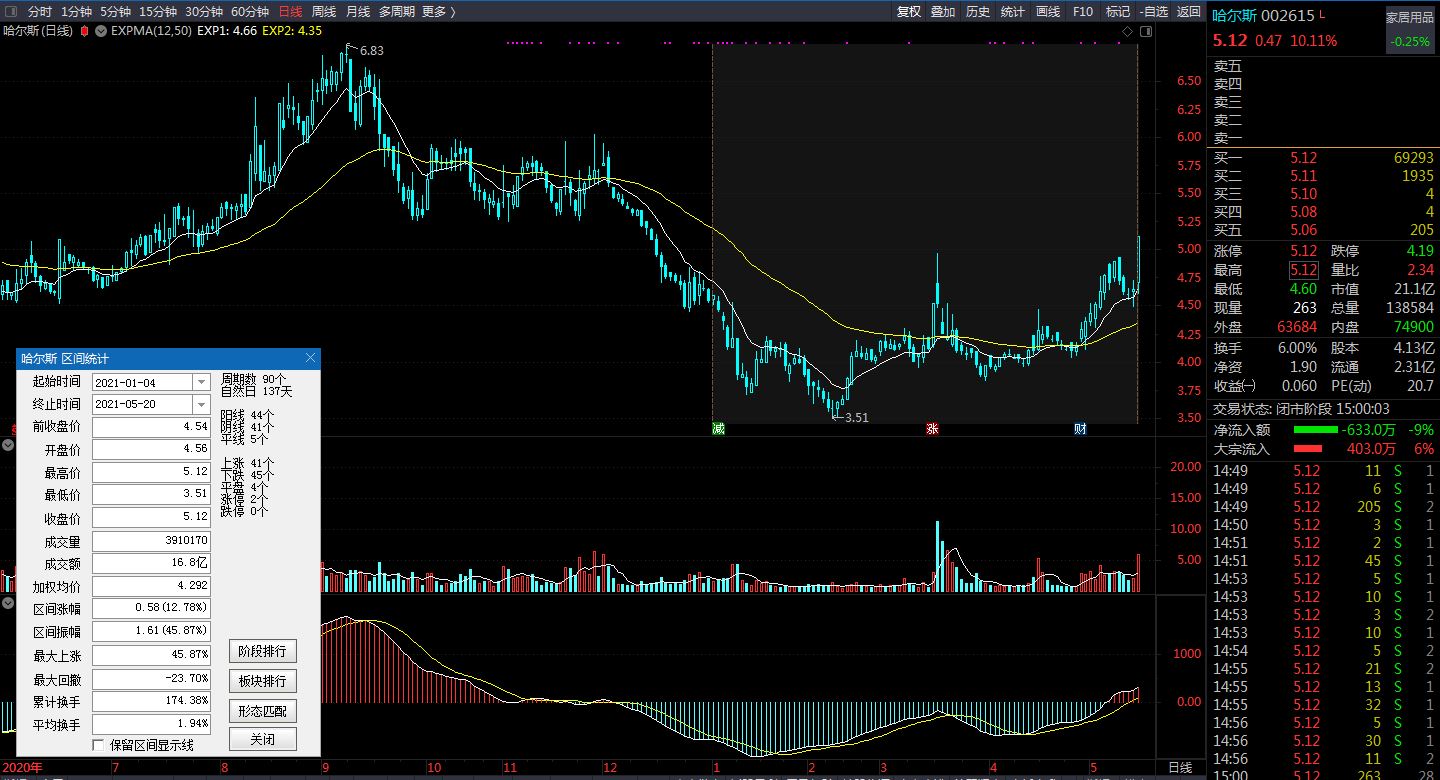Click the red 涨 marker on timeline
This screenshot has height=780, width=1440.
932,429
